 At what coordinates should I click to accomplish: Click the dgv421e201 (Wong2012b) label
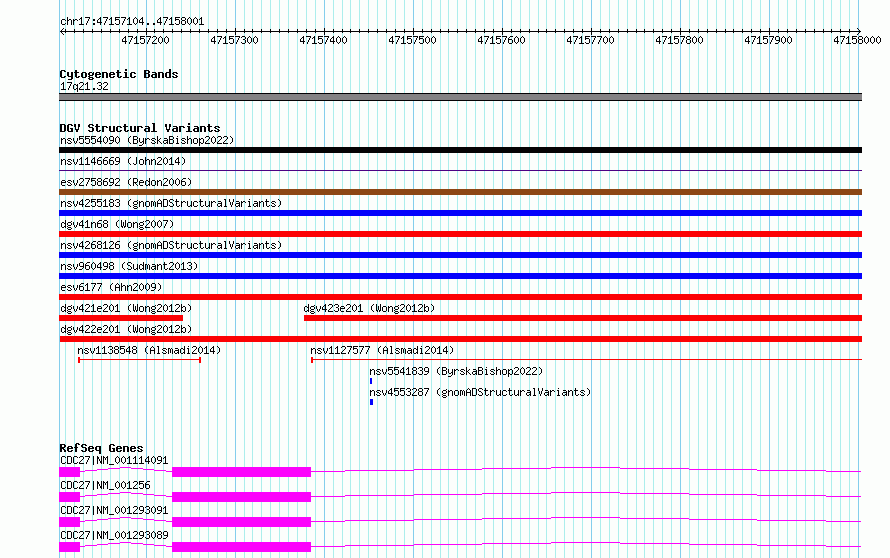126,308
